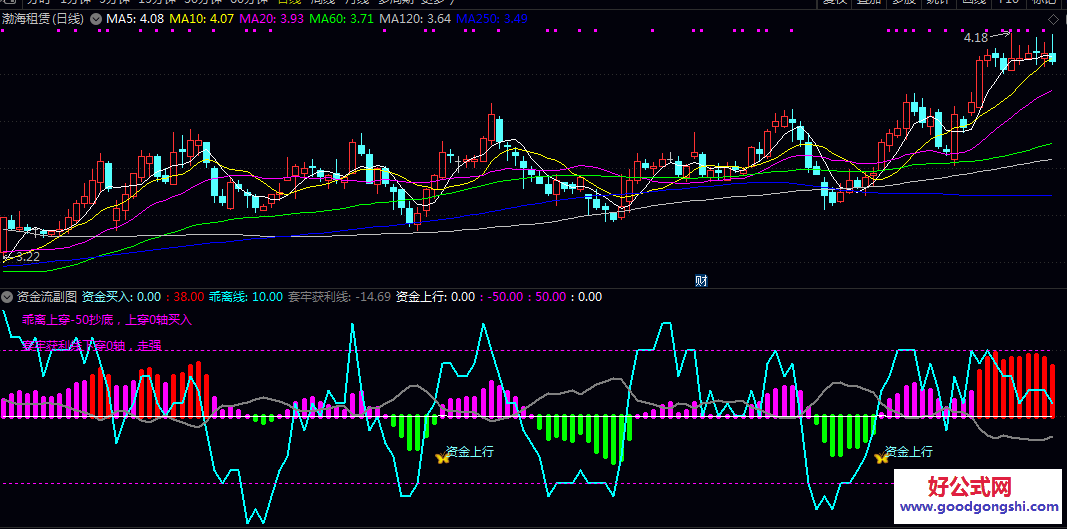Click the diamond icon at top right
Viewport: 1067px width, 529px height.
pyautogui.click(x=1052, y=19)
